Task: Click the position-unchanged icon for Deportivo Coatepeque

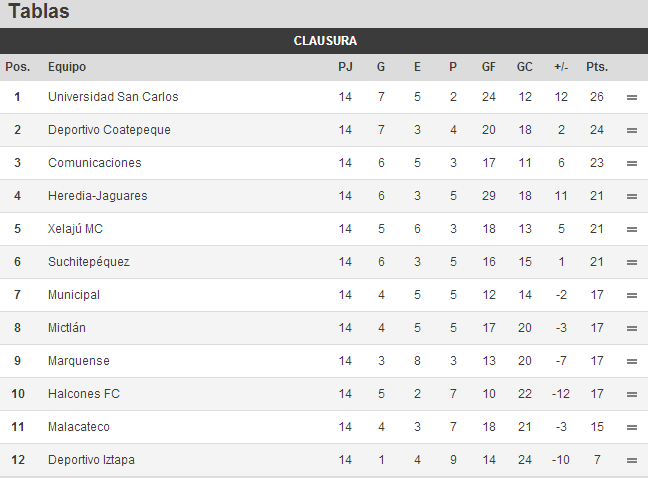Action: point(631,130)
